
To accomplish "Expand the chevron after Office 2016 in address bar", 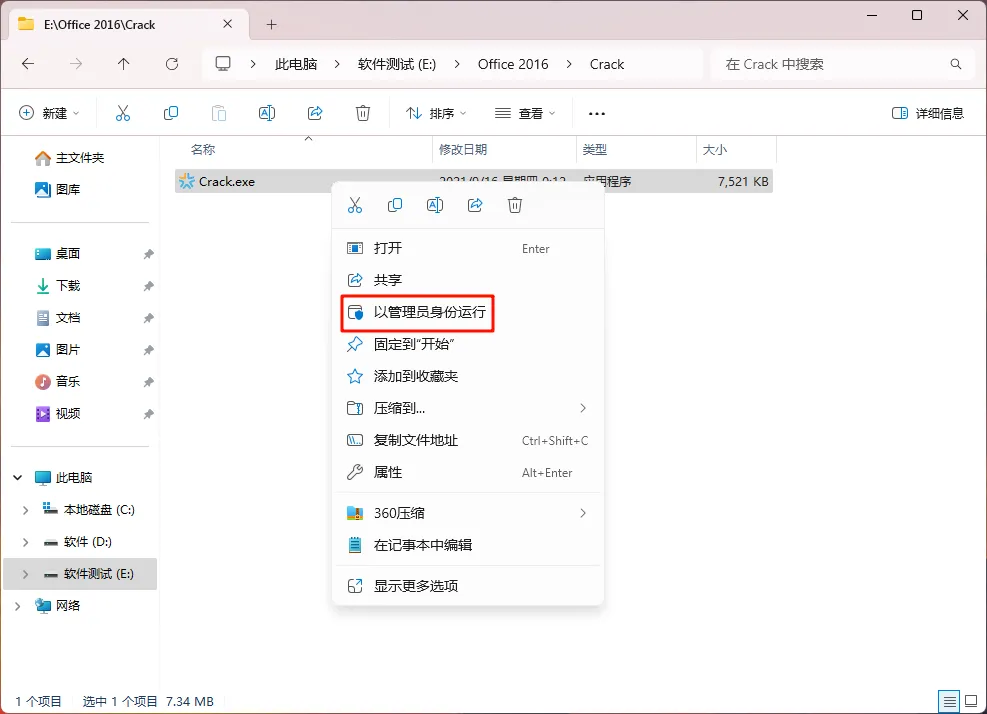I will pos(569,64).
